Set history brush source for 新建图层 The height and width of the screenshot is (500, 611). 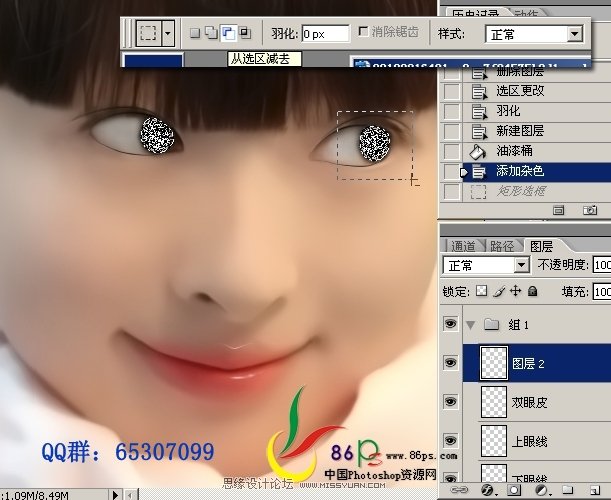point(452,131)
